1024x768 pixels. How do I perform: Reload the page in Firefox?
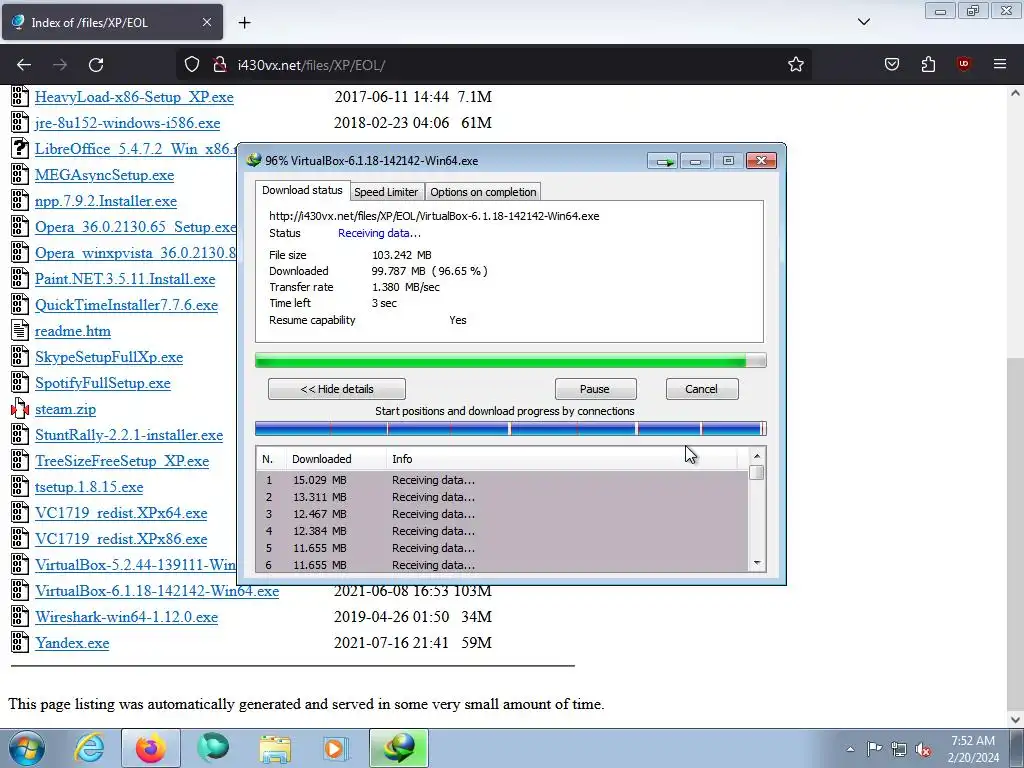tap(96, 65)
